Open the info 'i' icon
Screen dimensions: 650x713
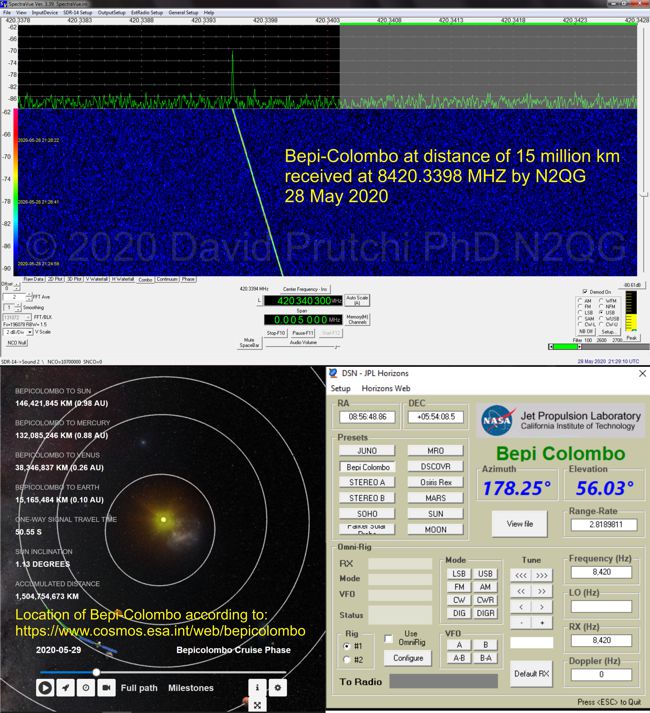(x=257, y=688)
